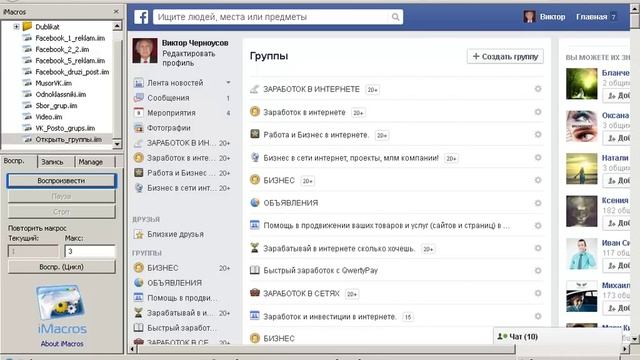Click the Воспроизвести button
Screen dimensions: 640x360
pos(62,181)
